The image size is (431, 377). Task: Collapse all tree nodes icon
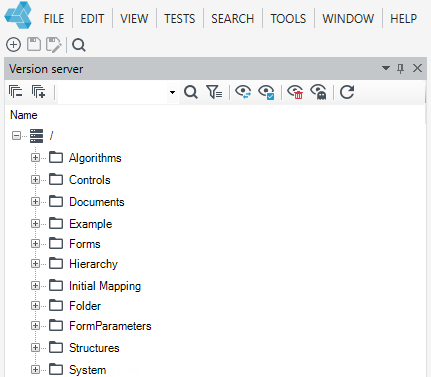coord(16,92)
